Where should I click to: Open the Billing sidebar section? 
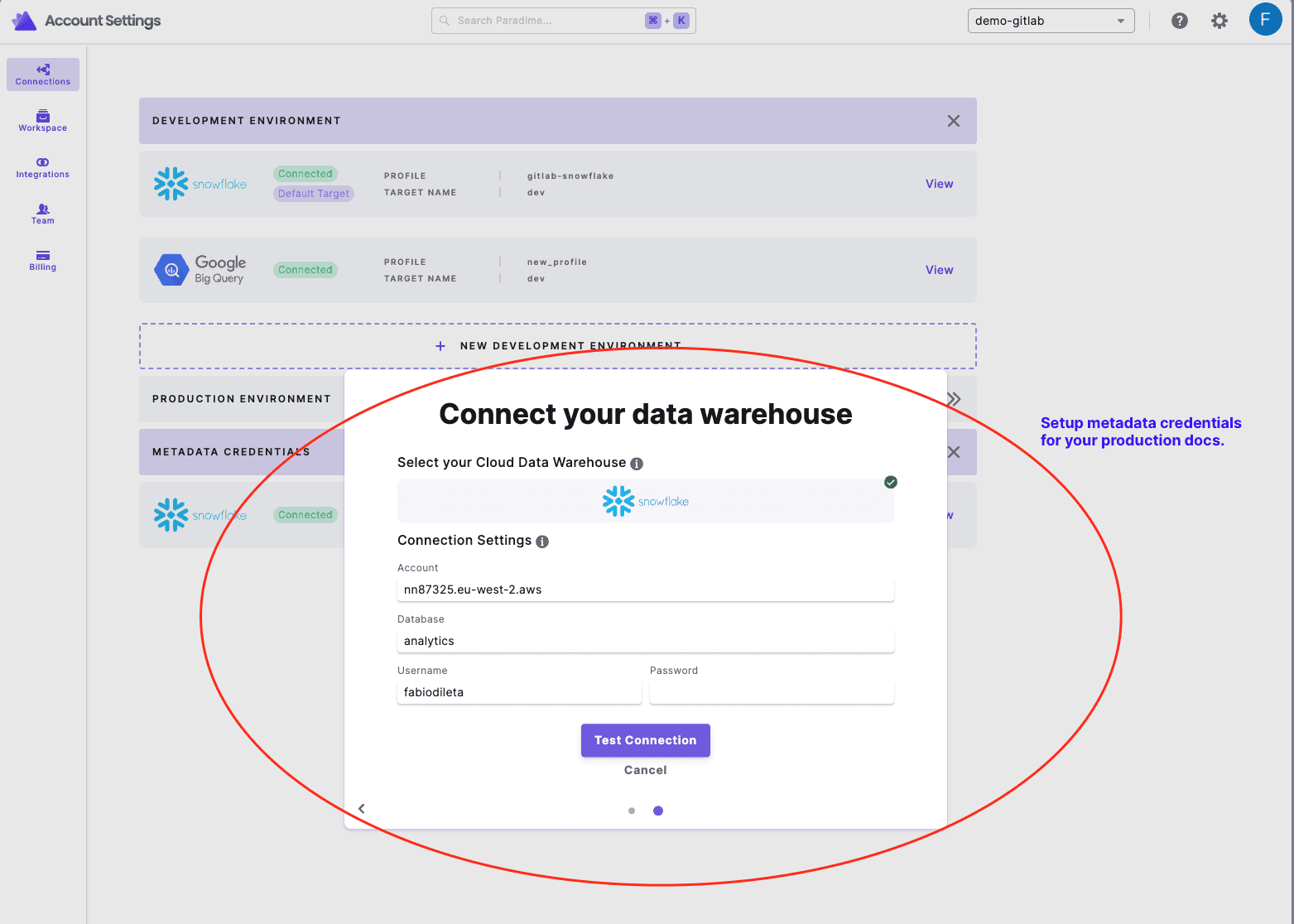43,260
